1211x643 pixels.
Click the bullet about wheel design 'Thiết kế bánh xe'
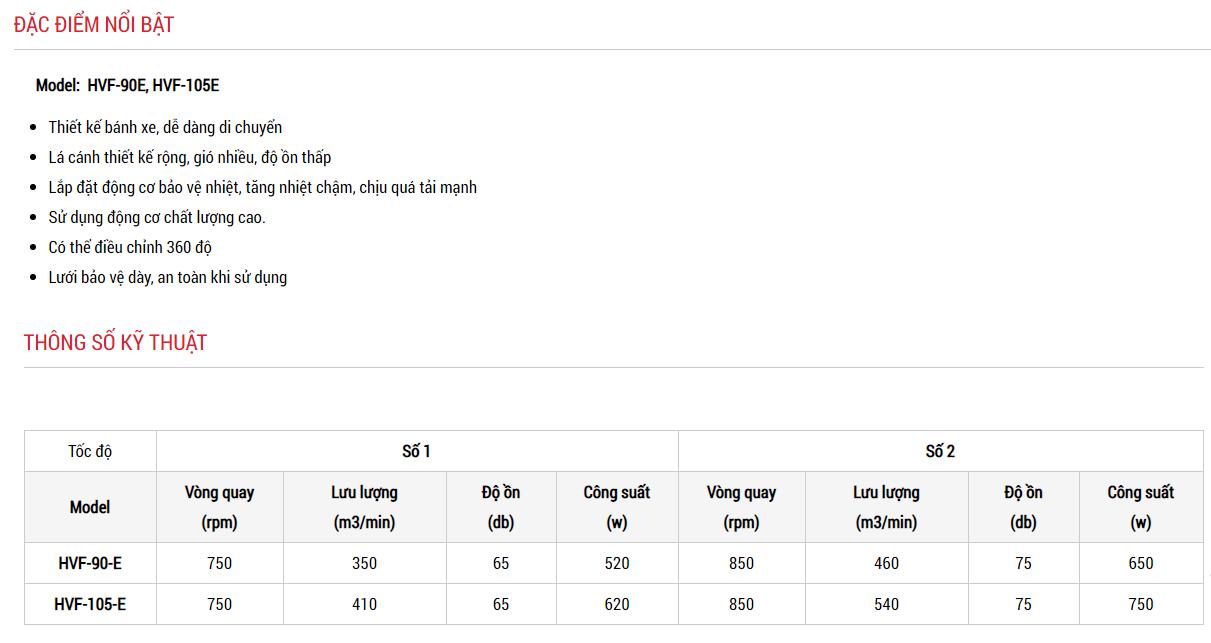click(165, 127)
